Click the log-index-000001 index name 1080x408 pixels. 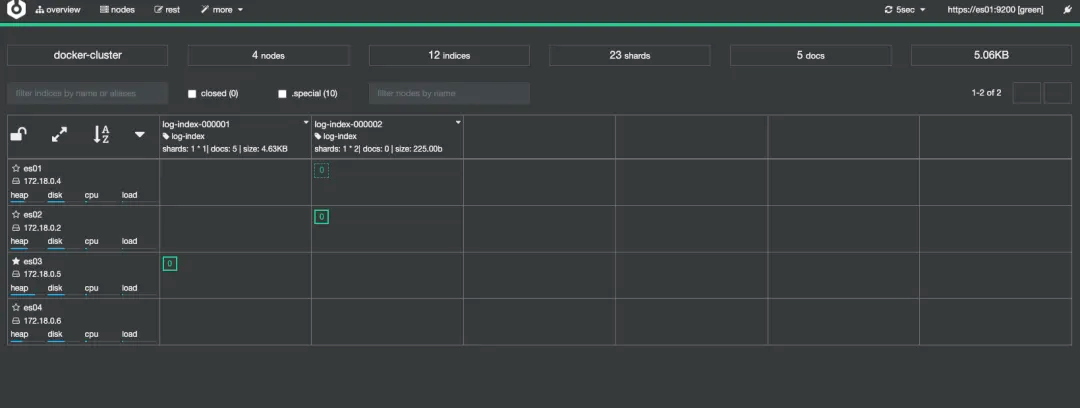[196, 125]
